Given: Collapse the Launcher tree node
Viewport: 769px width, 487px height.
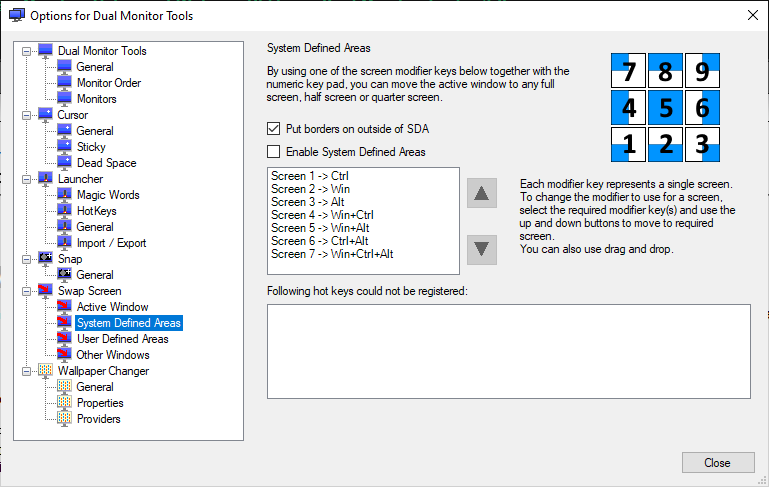Looking at the screenshot, I should click(x=26, y=179).
